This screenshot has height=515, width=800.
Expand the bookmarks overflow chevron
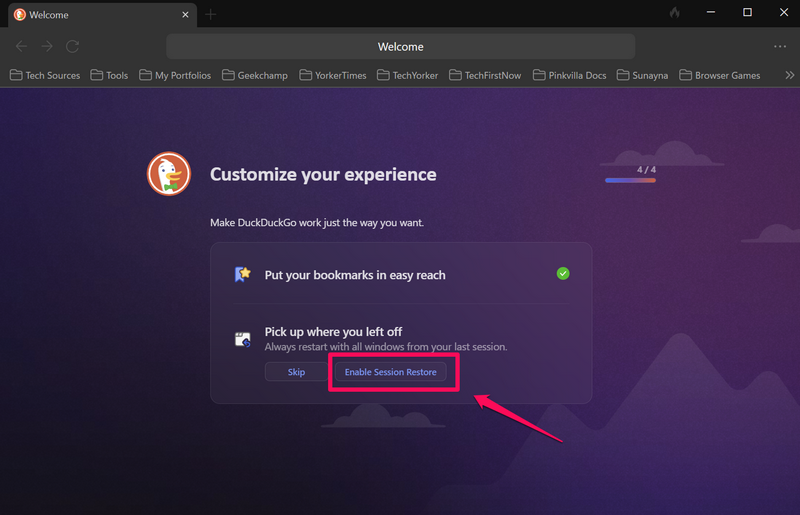789,75
